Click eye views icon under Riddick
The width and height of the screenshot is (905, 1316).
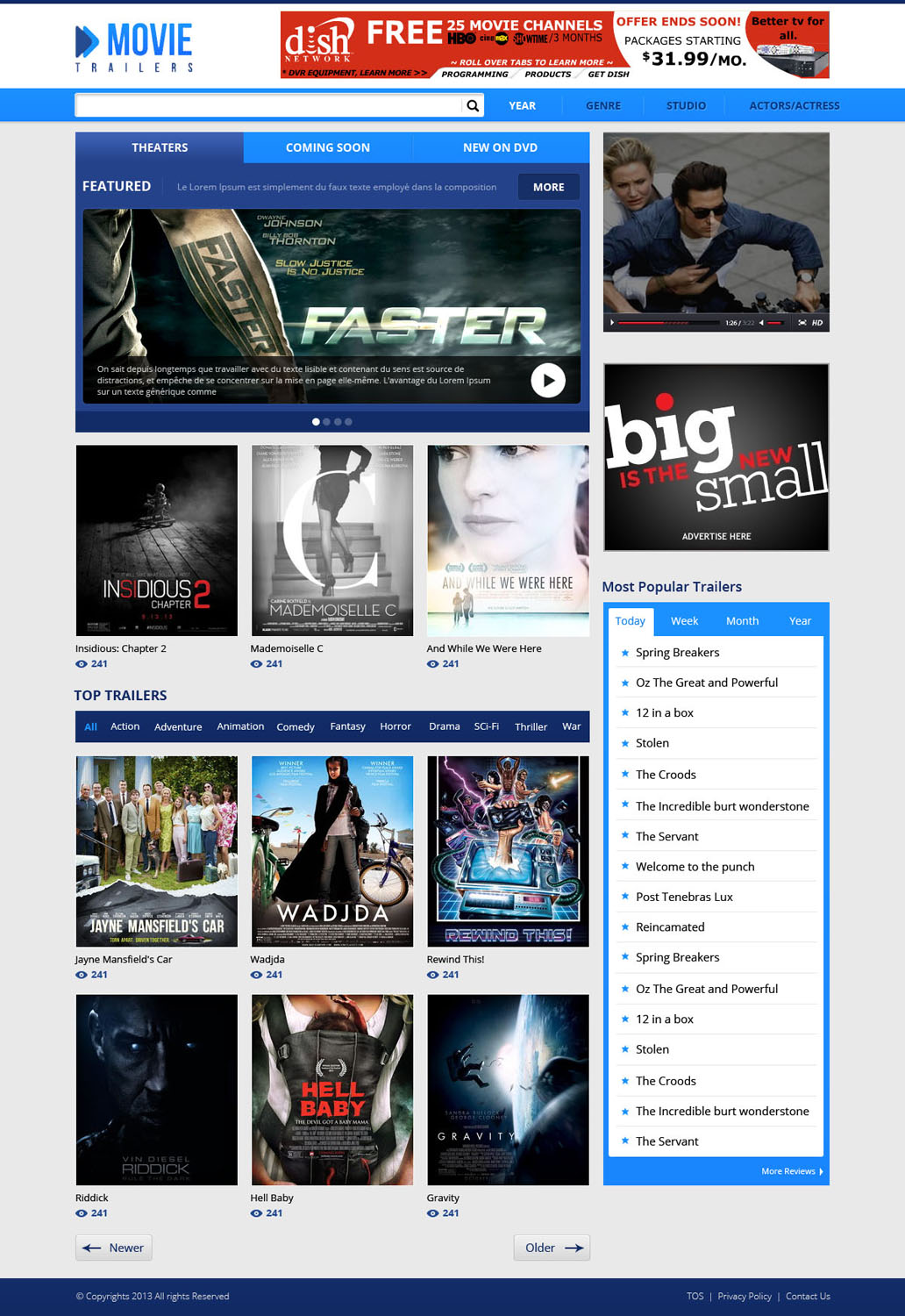81,1213
